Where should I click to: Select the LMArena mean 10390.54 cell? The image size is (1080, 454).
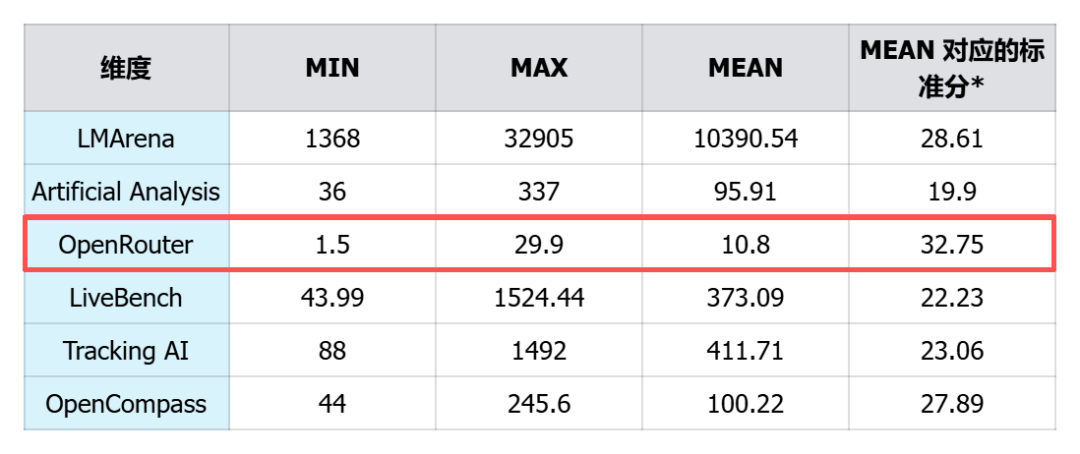point(745,138)
